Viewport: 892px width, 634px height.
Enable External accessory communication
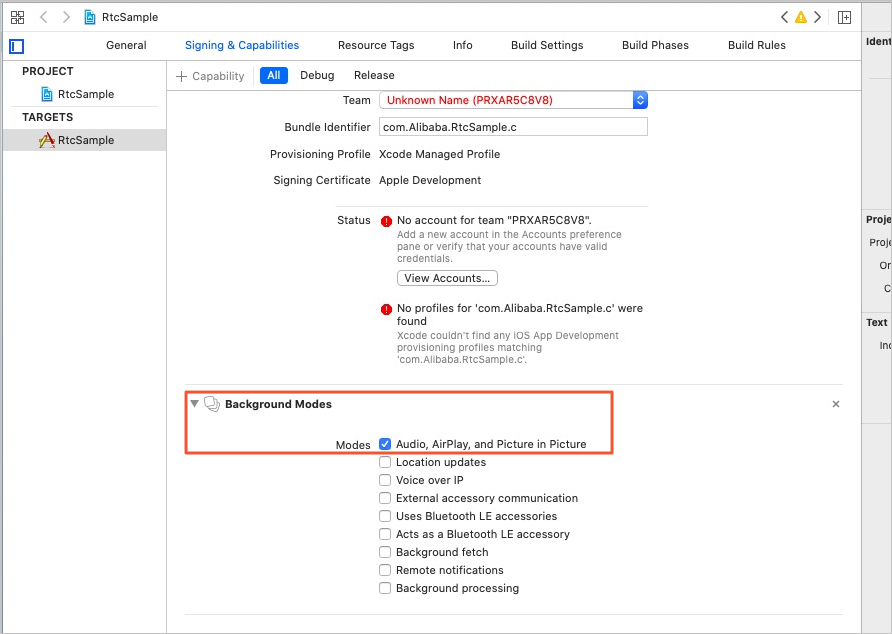tap(385, 498)
